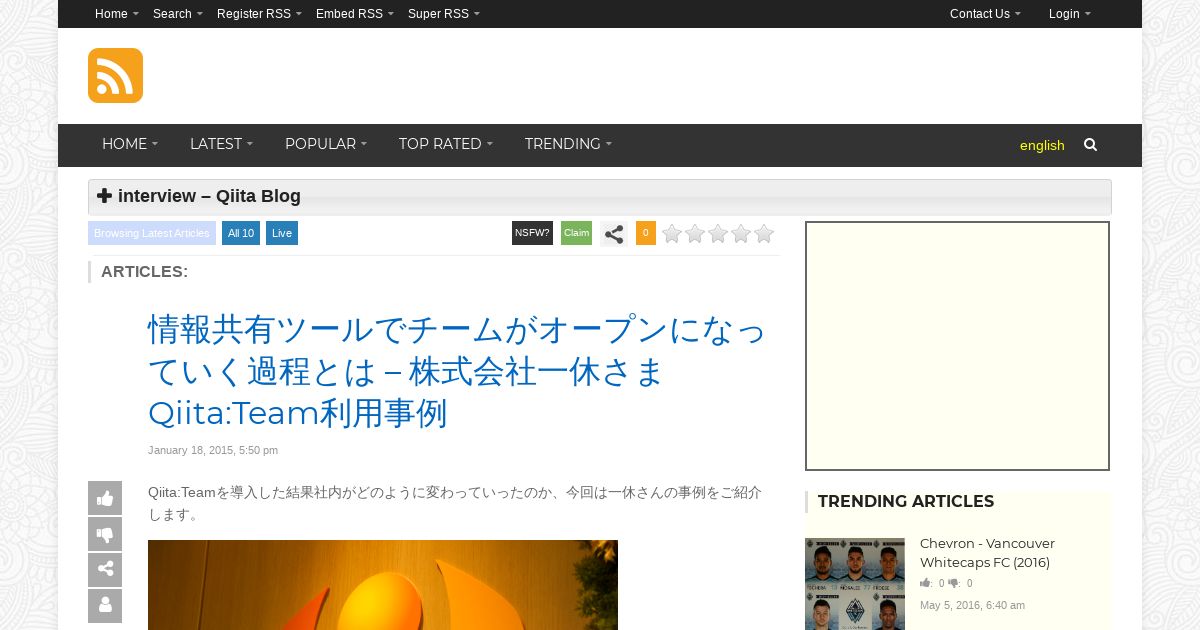Image resolution: width=1200 pixels, height=630 pixels.
Task: Open the TRENDING navigation menu
Action: coord(568,144)
